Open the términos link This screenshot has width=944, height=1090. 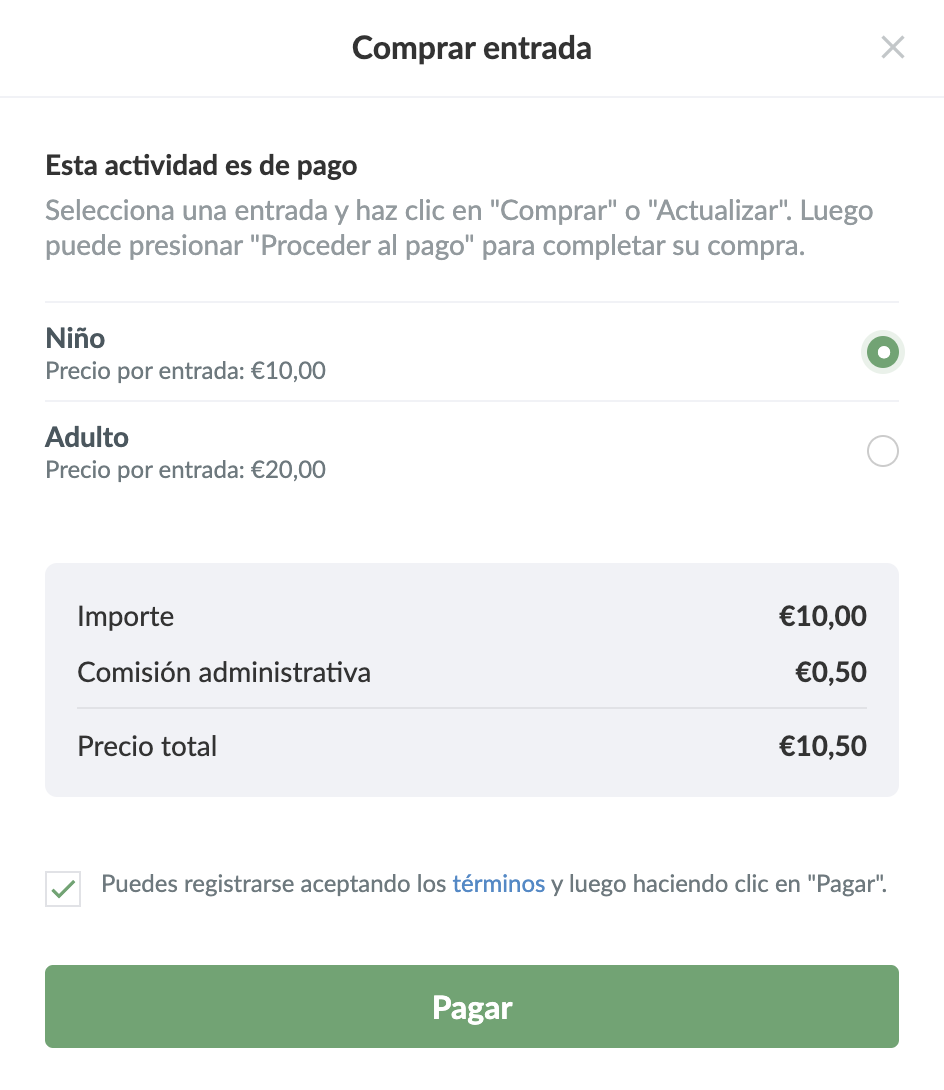[498, 884]
